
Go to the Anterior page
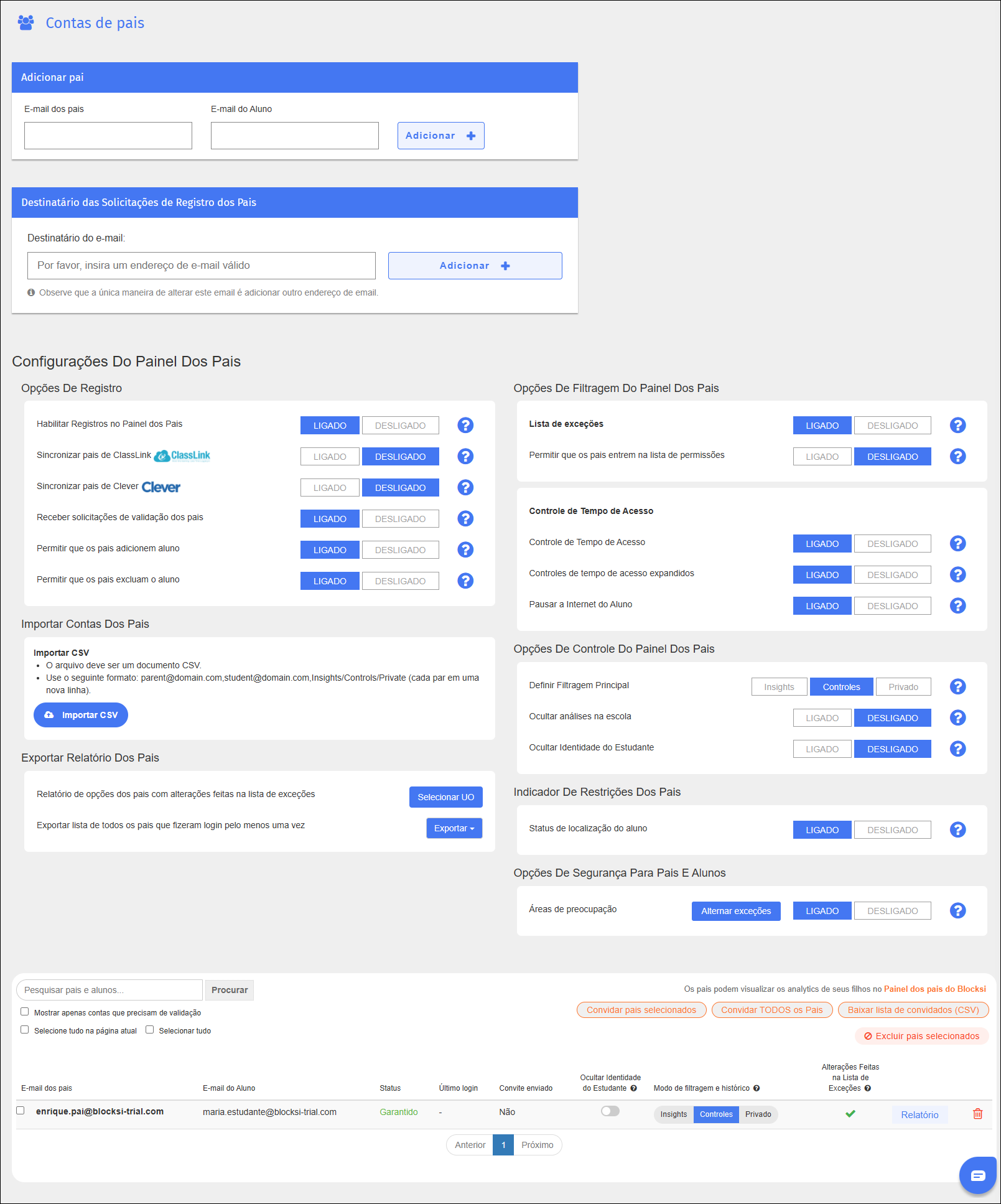470,1145
